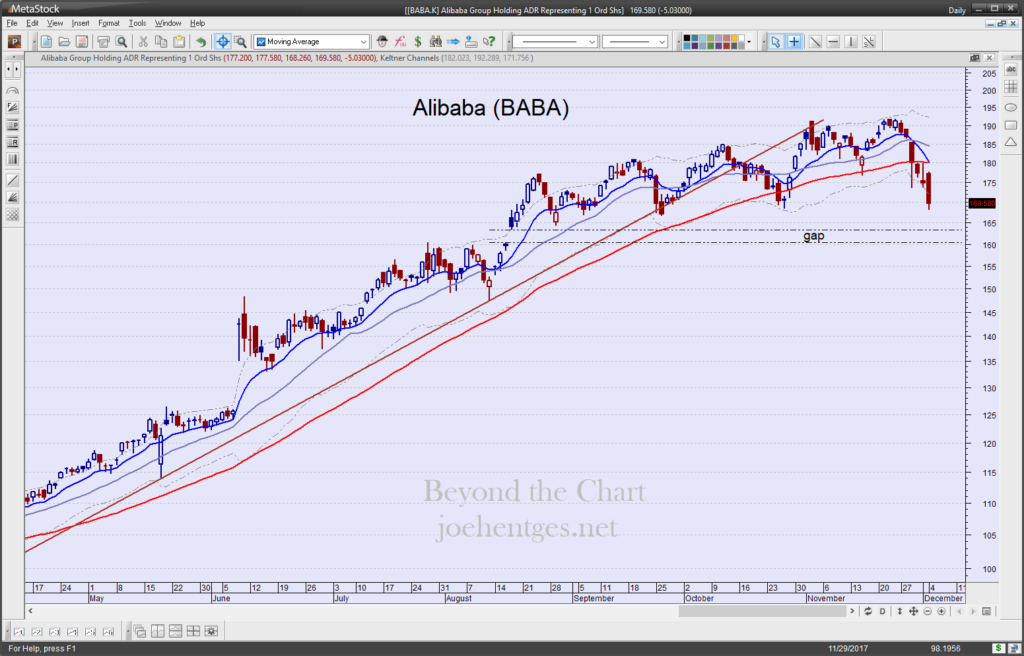Paste from the clipboard icon
The width and height of the screenshot is (1024, 656).
178,42
